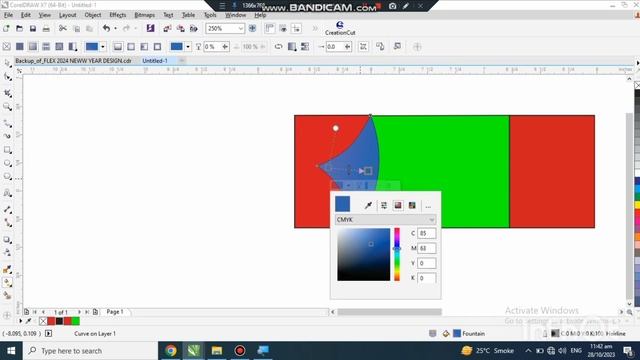Screen dimensions: 640x360
Task: Select the Text tool in toolbox
Action: [x=7, y=193]
